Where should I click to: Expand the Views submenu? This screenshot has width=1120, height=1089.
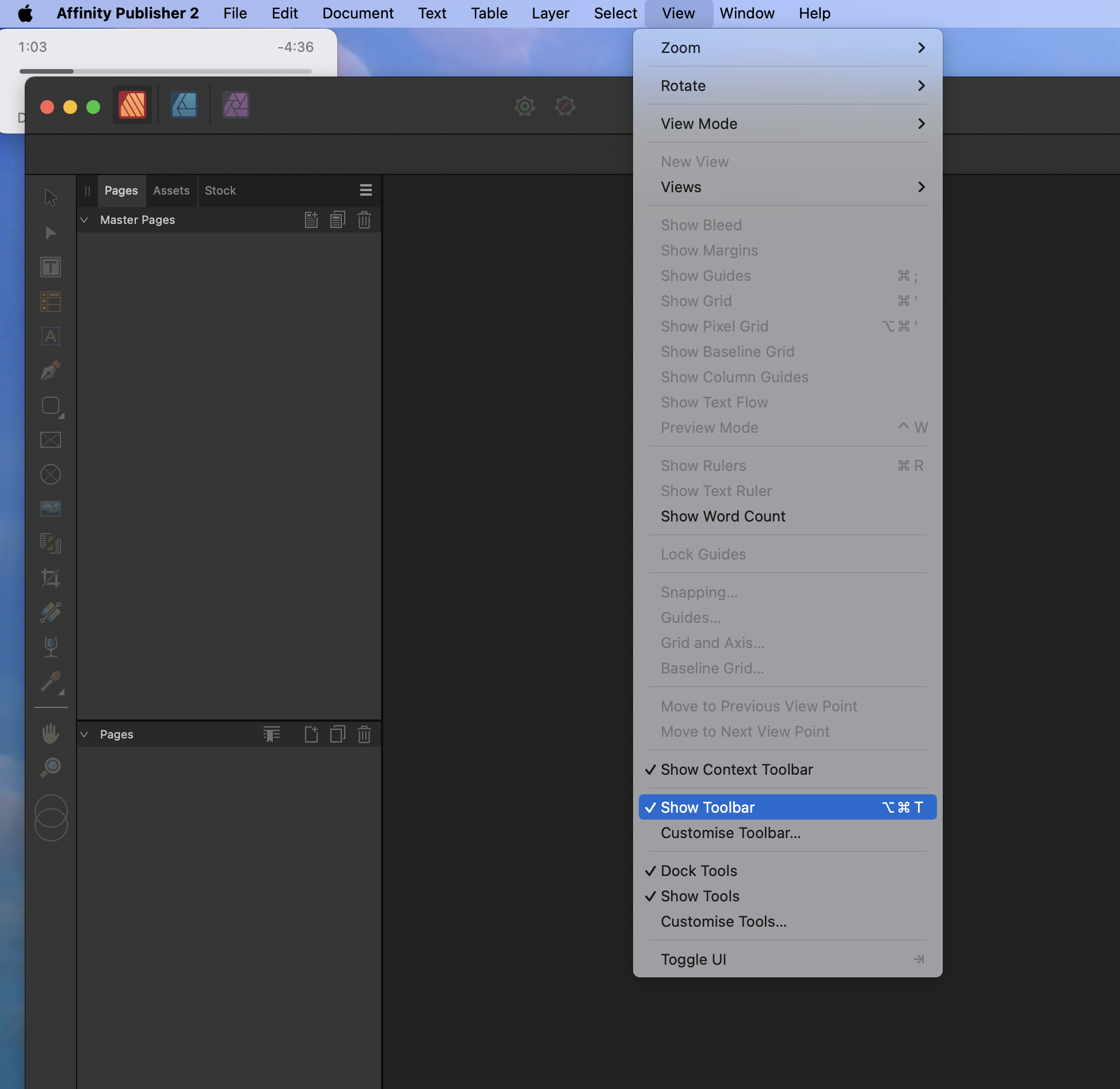(787, 187)
